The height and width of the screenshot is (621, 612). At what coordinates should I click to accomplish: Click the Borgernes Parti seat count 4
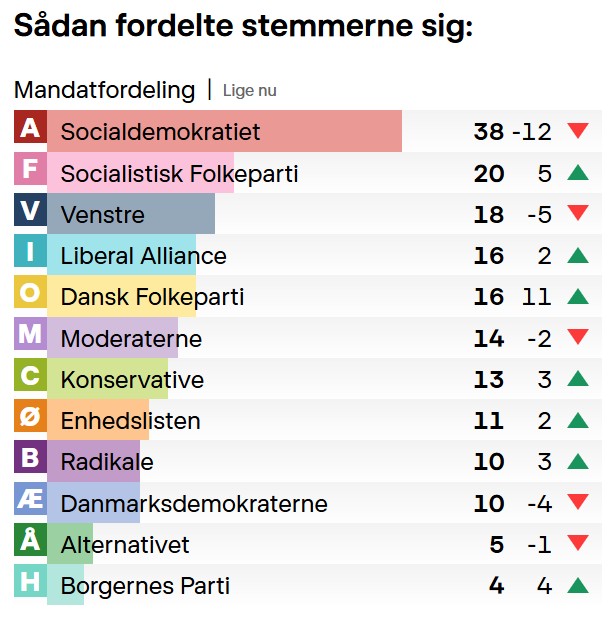(x=496, y=586)
